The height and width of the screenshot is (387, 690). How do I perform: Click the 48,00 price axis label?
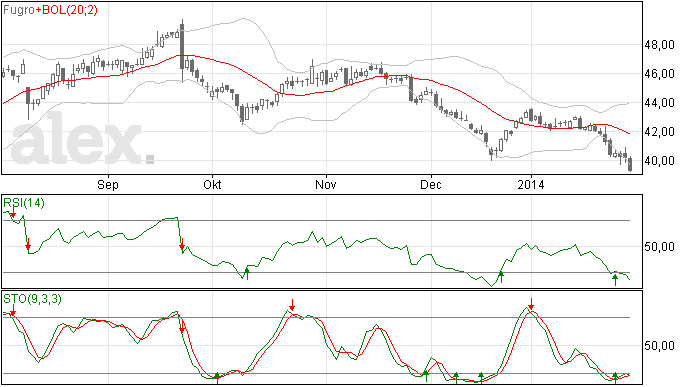pyautogui.click(x=659, y=44)
